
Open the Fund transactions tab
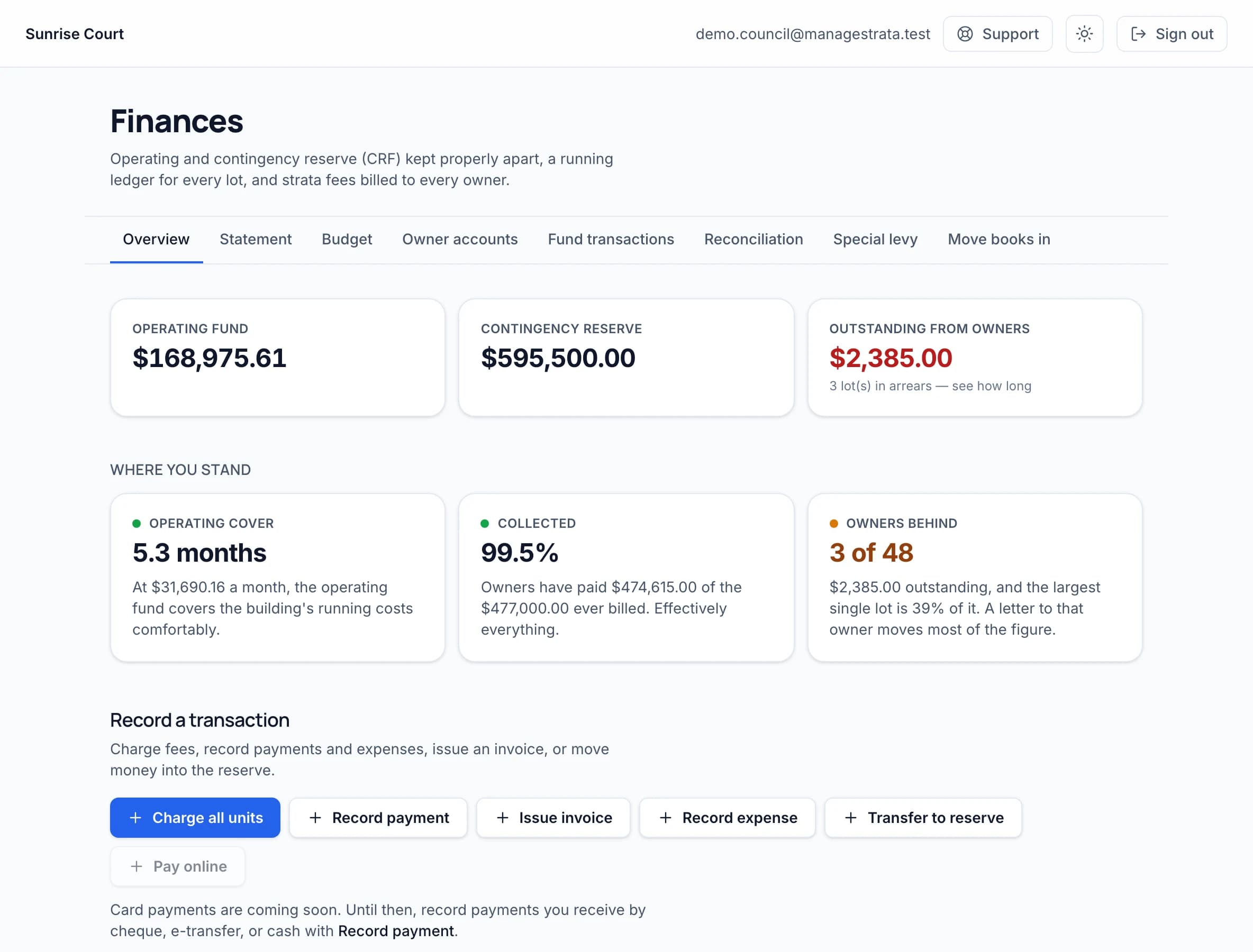611,240
